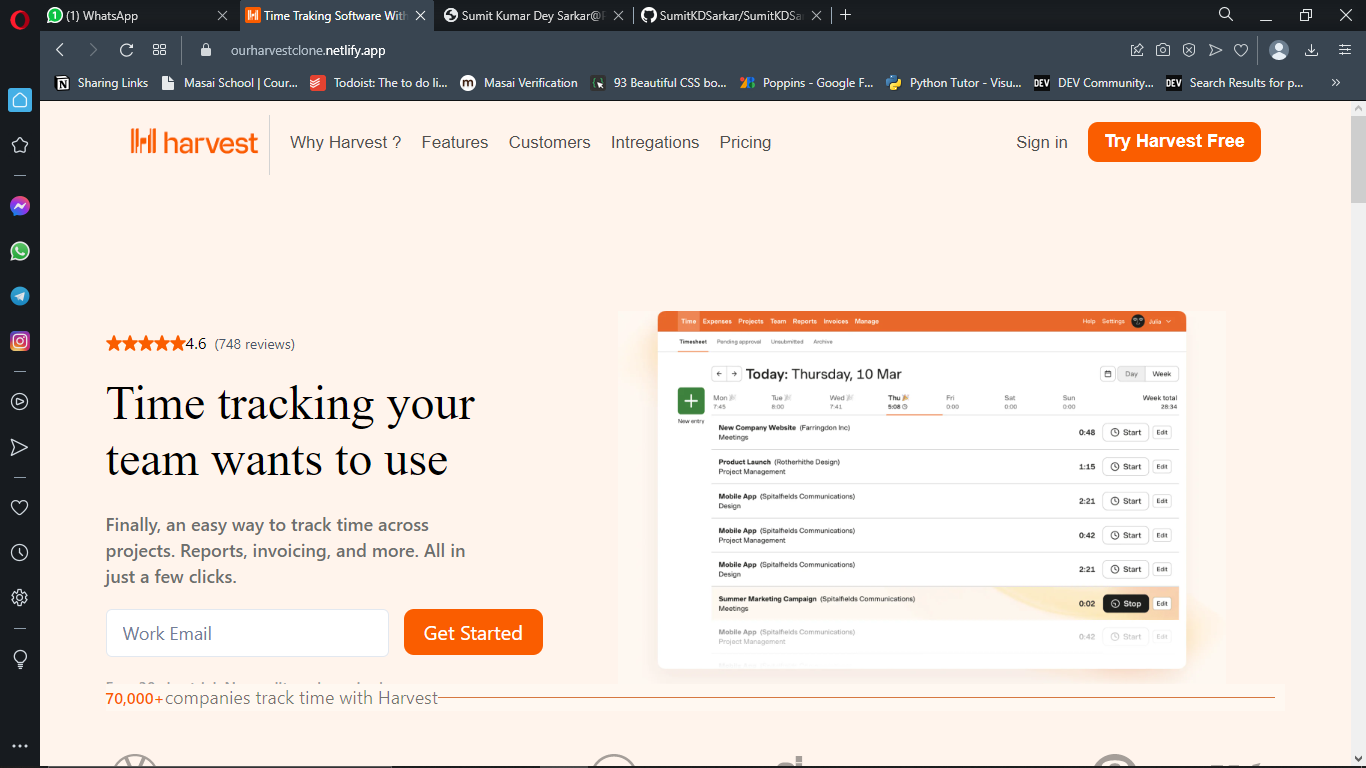This screenshot has width=1366, height=768.
Task: Open Speed Dial start page grid icon
Action: (159, 50)
